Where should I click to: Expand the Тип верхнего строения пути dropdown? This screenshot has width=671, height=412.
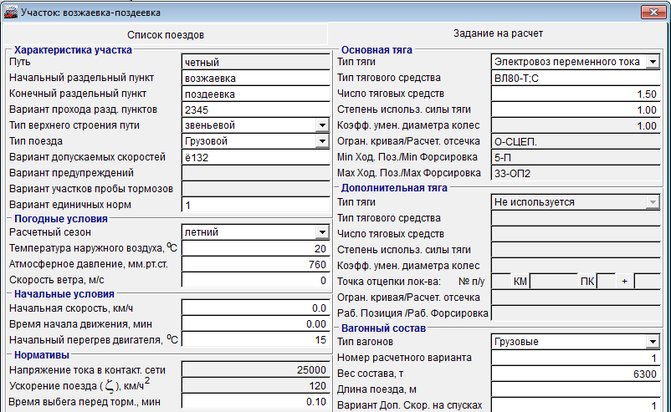pyautogui.click(x=321, y=125)
